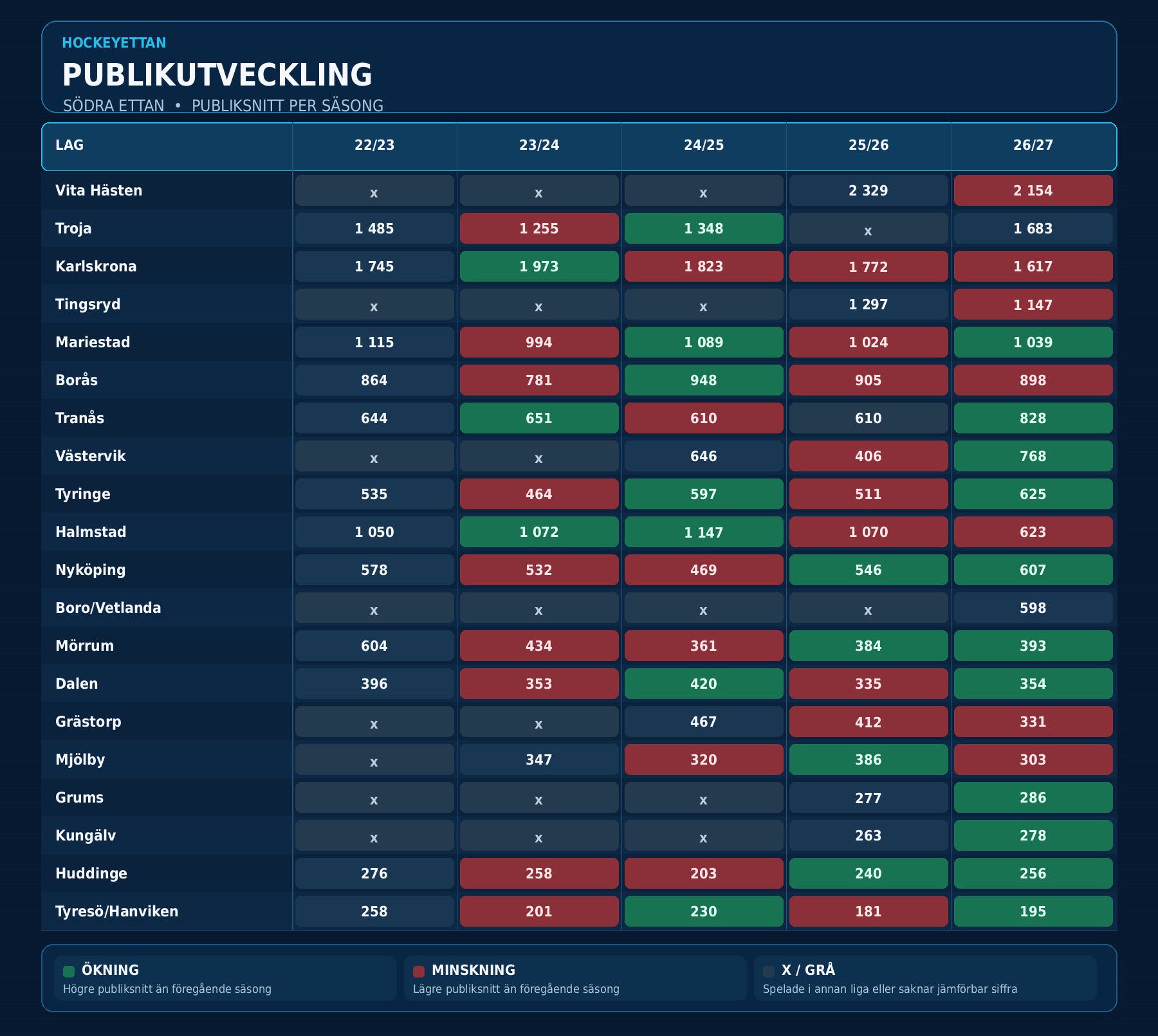This screenshot has height=1036, width=1158.
Task: Select the 26/27 column header
Action: (x=1033, y=145)
